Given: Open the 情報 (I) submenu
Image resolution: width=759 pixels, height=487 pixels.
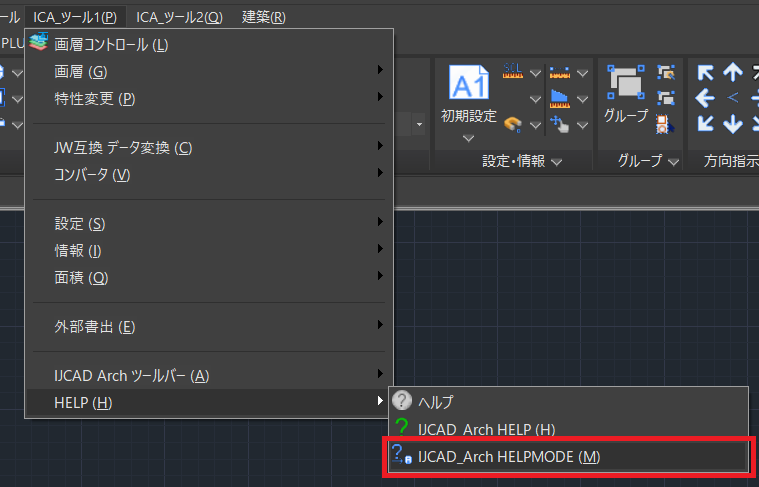Looking at the screenshot, I should [x=209, y=251].
